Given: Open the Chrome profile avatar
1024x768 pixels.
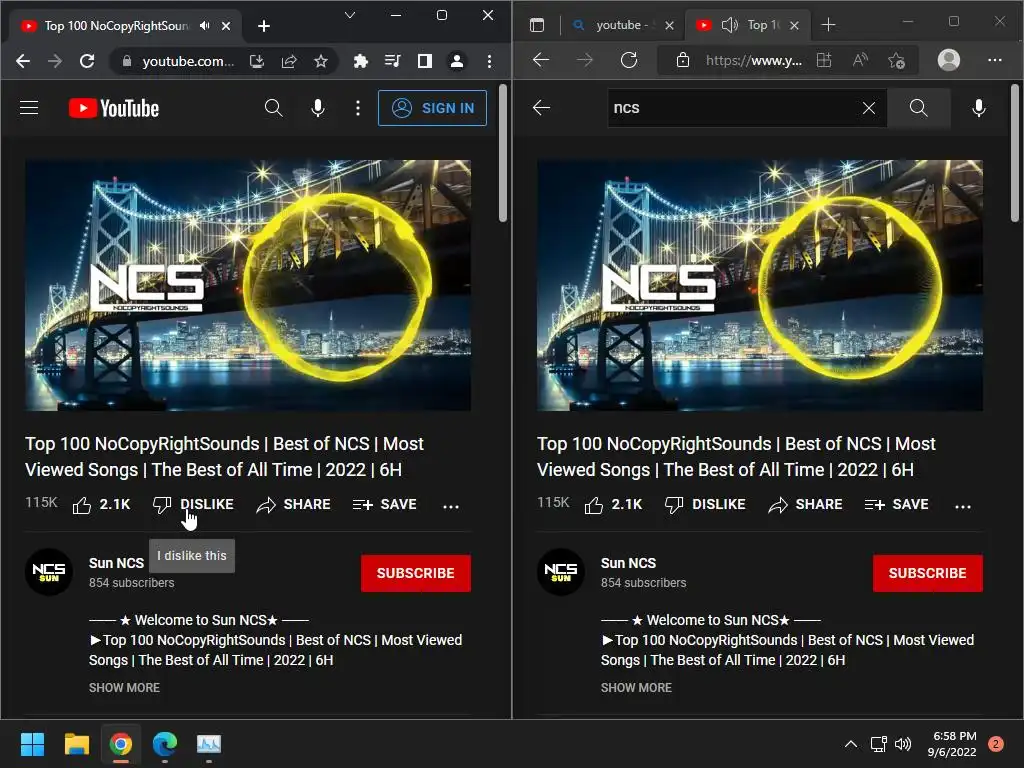Looking at the screenshot, I should (x=457, y=61).
